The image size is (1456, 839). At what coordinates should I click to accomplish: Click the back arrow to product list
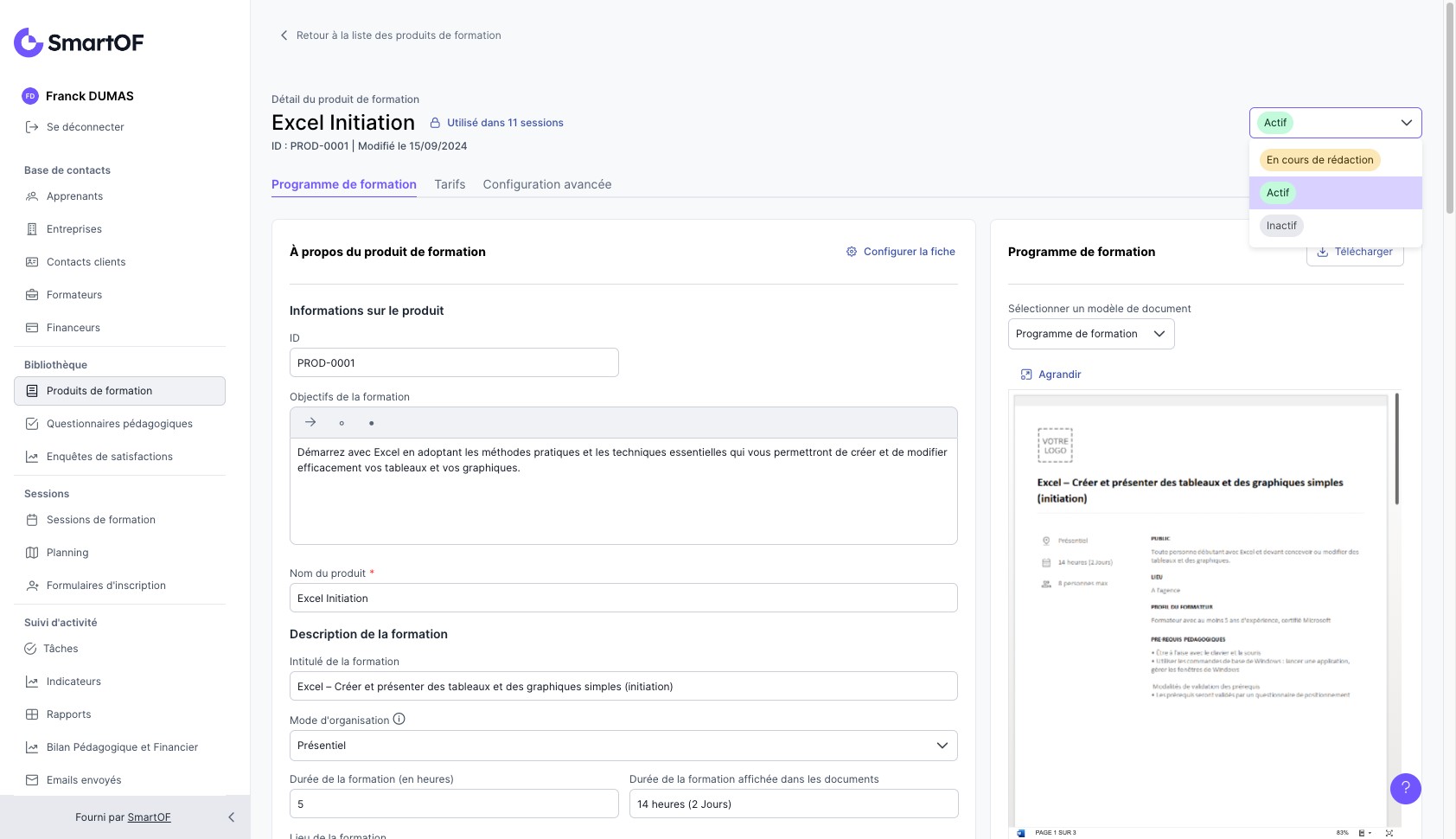[x=284, y=35]
